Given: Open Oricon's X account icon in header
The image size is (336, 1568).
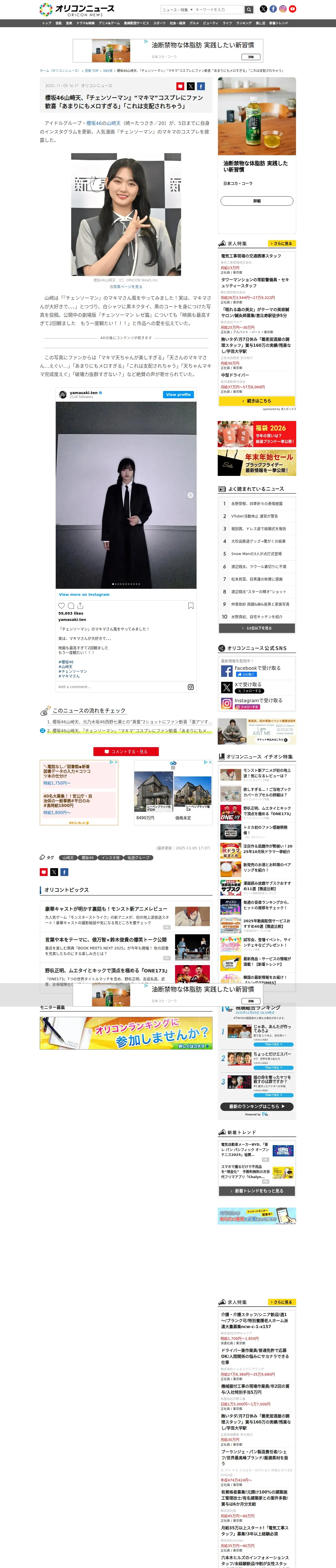Looking at the screenshot, I should pyautogui.click(x=264, y=9).
